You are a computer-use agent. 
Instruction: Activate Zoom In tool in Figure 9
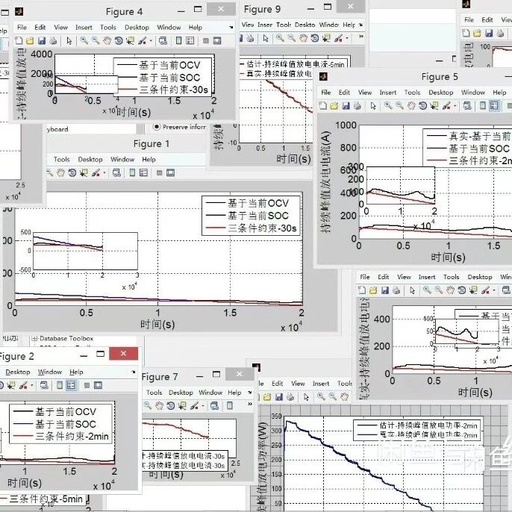click(280, 38)
